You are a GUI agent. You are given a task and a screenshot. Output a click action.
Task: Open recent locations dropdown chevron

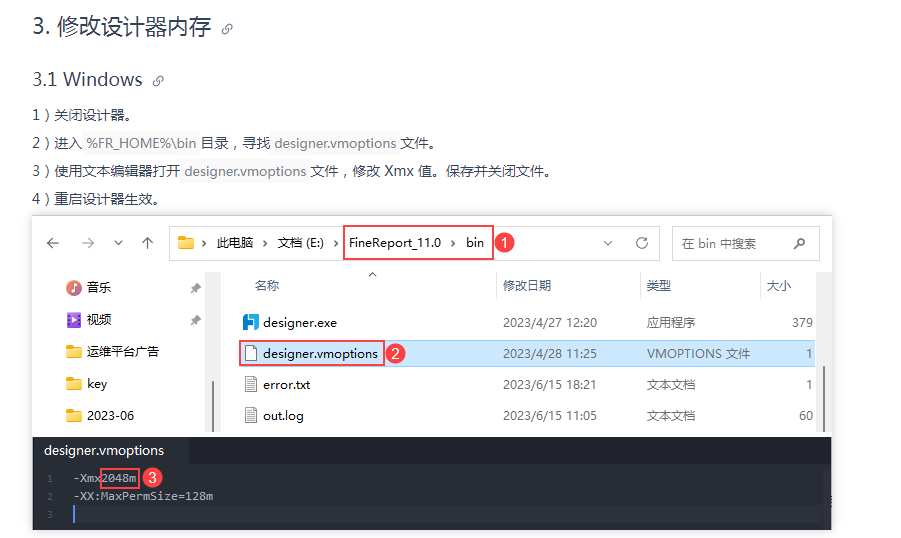coord(118,243)
